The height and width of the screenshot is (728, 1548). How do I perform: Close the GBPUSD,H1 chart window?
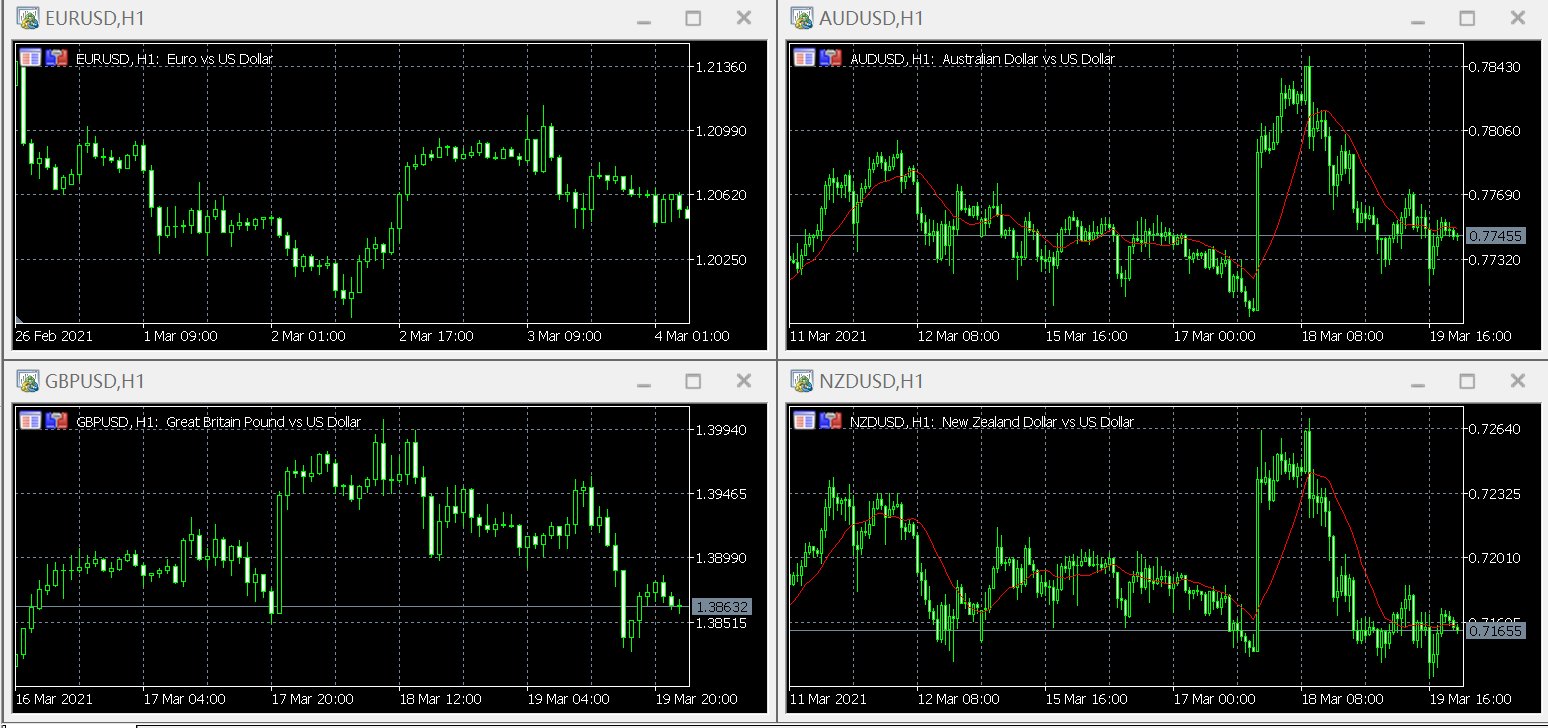(x=743, y=381)
